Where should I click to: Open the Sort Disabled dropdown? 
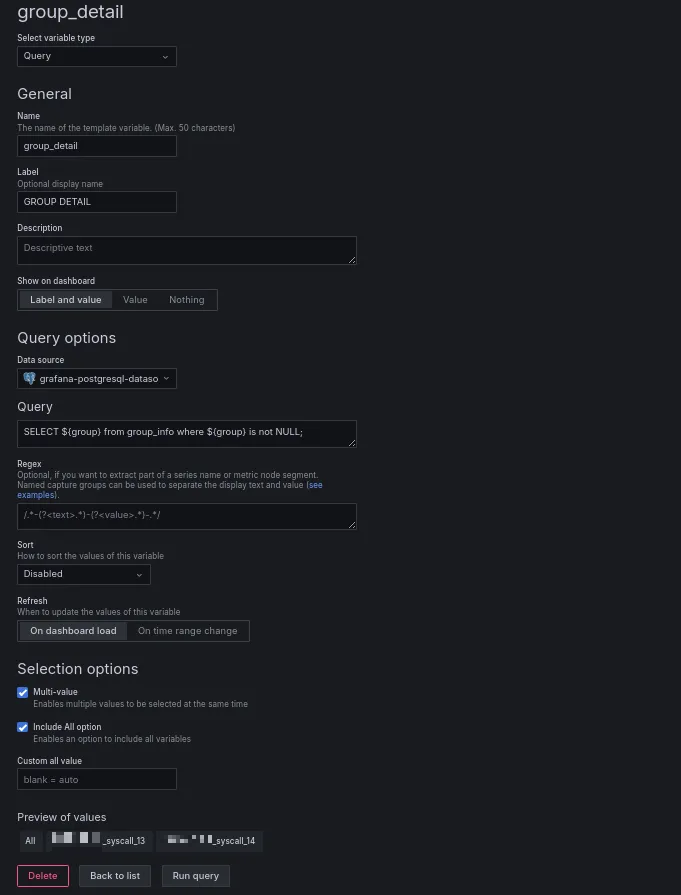pyautogui.click(x=84, y=574)
